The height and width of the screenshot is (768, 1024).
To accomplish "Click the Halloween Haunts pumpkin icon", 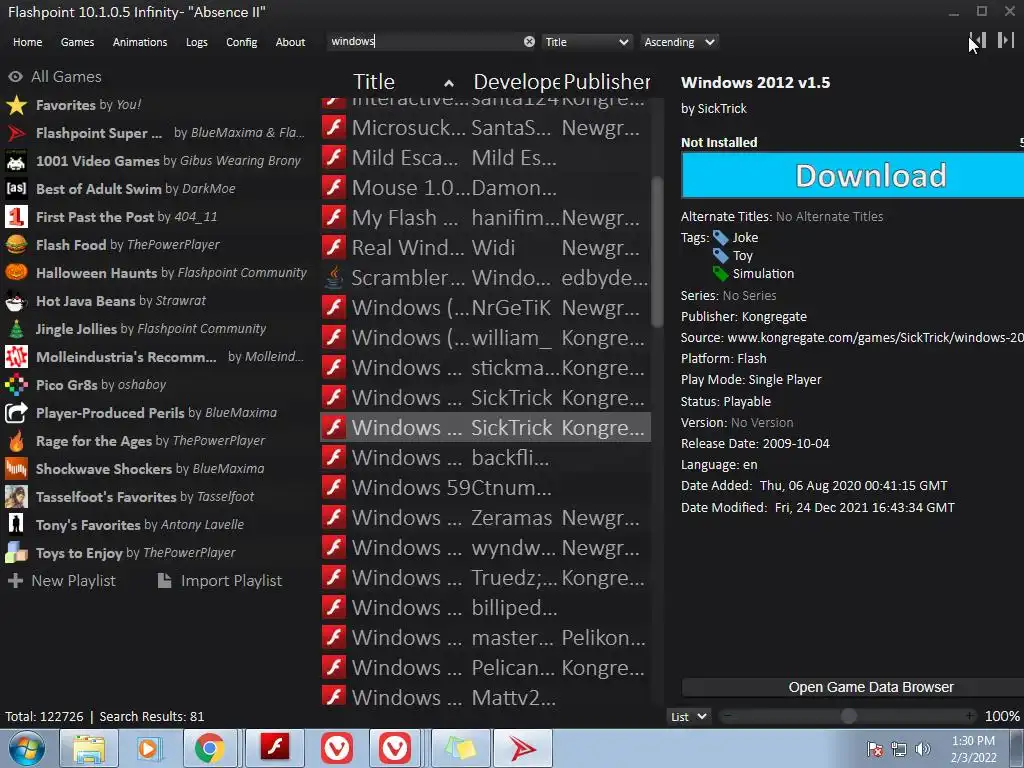I will pyautogui.click(x=16, y=272).
